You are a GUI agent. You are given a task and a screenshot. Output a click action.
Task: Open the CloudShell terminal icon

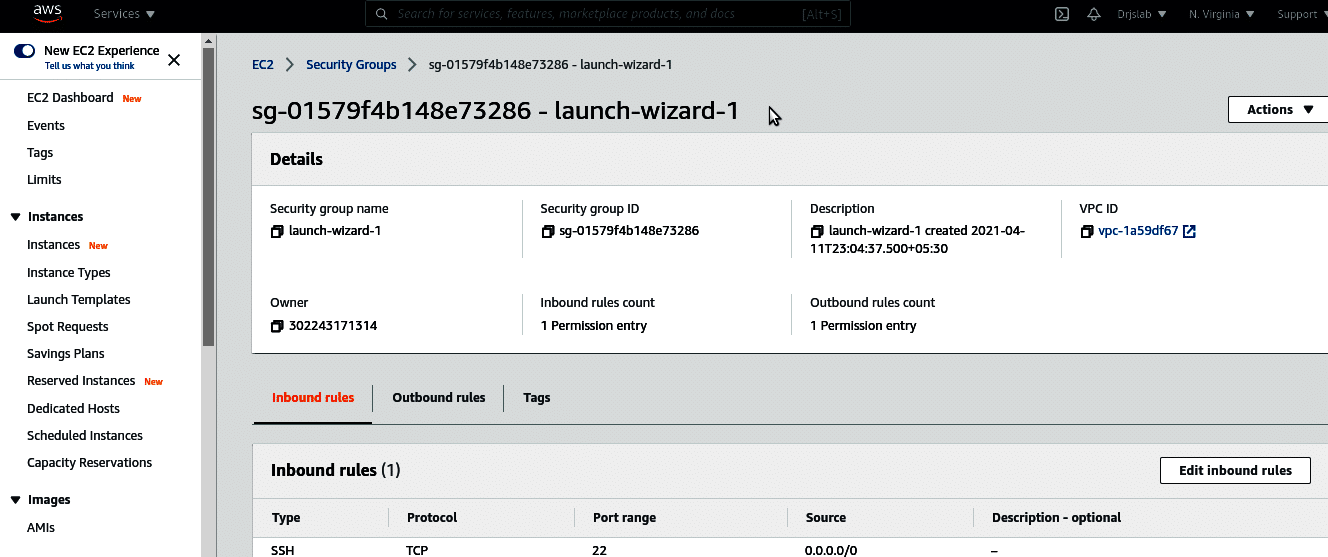coord(1062,14)
